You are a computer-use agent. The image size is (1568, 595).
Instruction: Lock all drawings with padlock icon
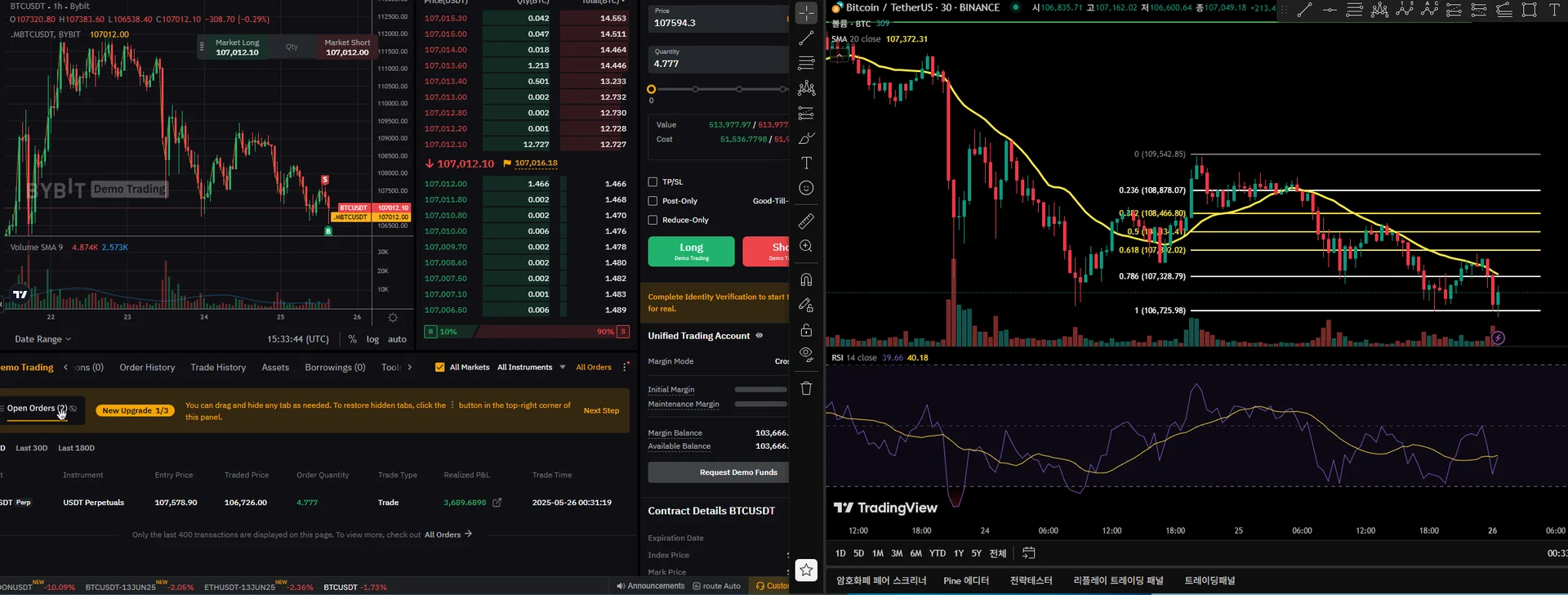tap(806, 330)
